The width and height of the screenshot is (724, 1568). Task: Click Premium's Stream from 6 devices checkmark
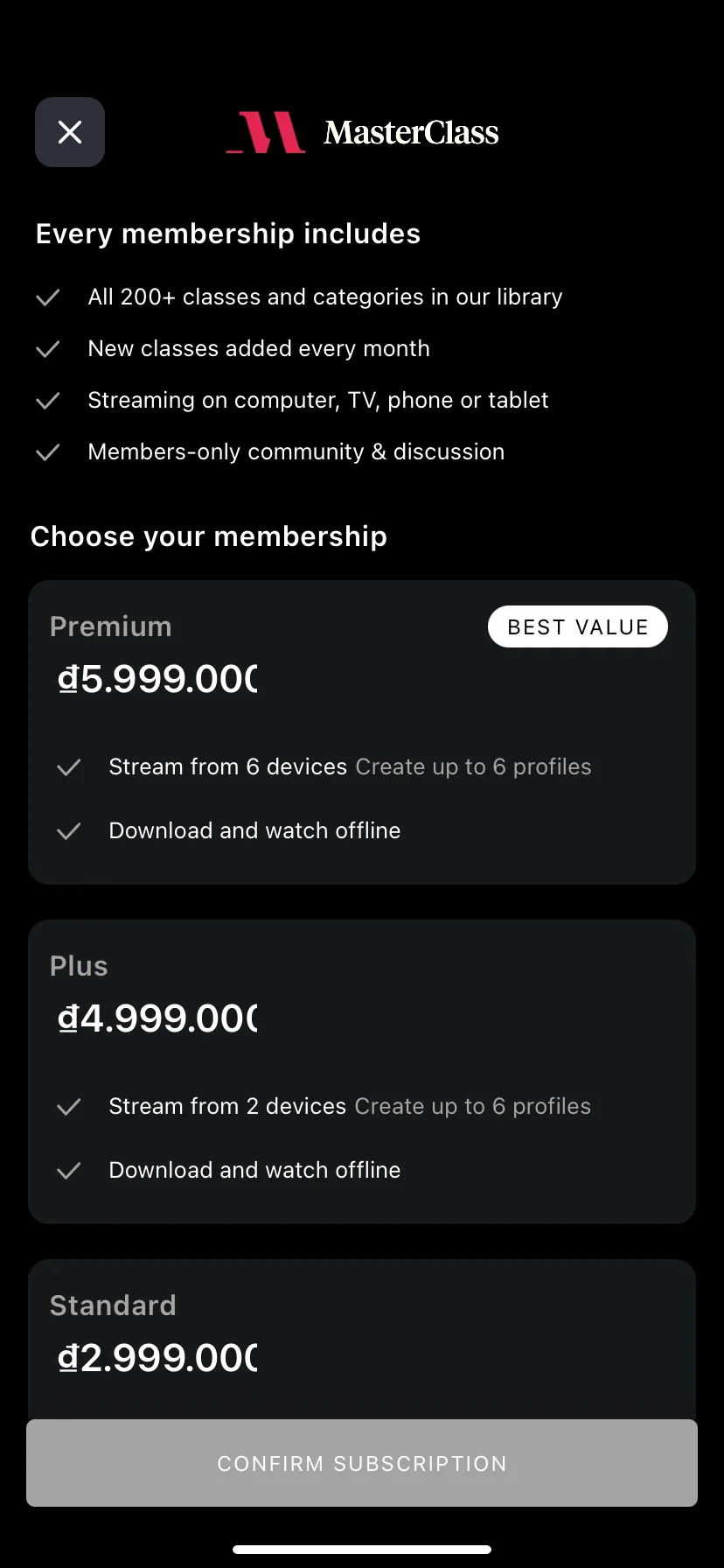pyautogui.click(x=68, y=767)
